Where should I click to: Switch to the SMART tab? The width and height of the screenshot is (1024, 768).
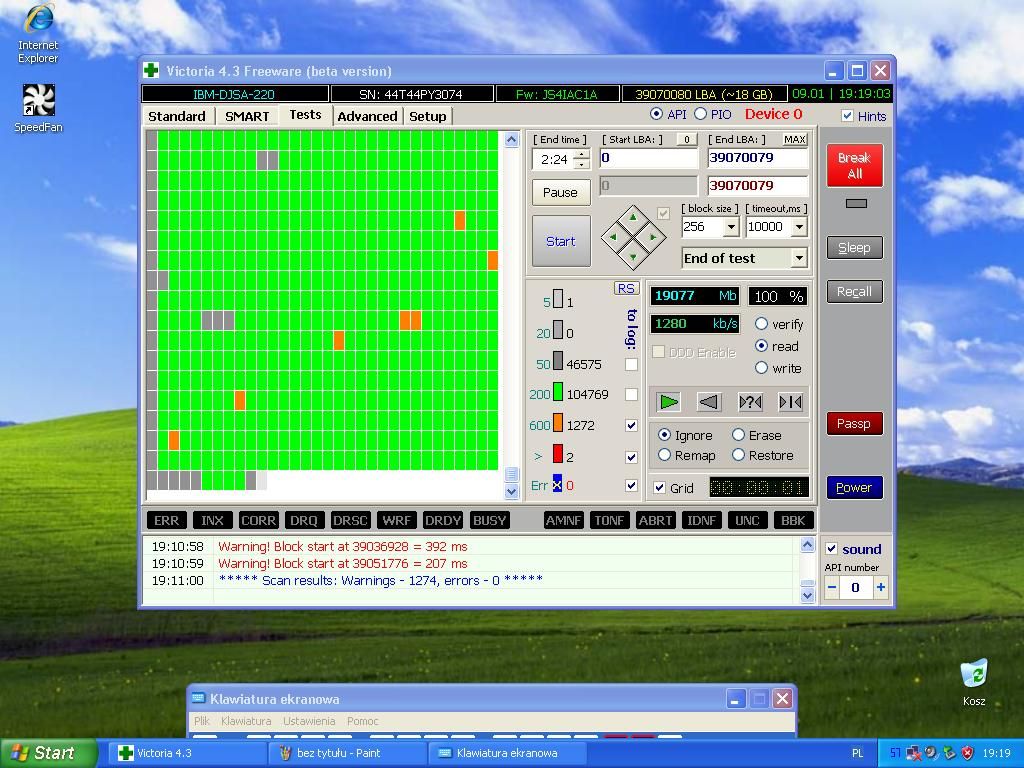246,115
